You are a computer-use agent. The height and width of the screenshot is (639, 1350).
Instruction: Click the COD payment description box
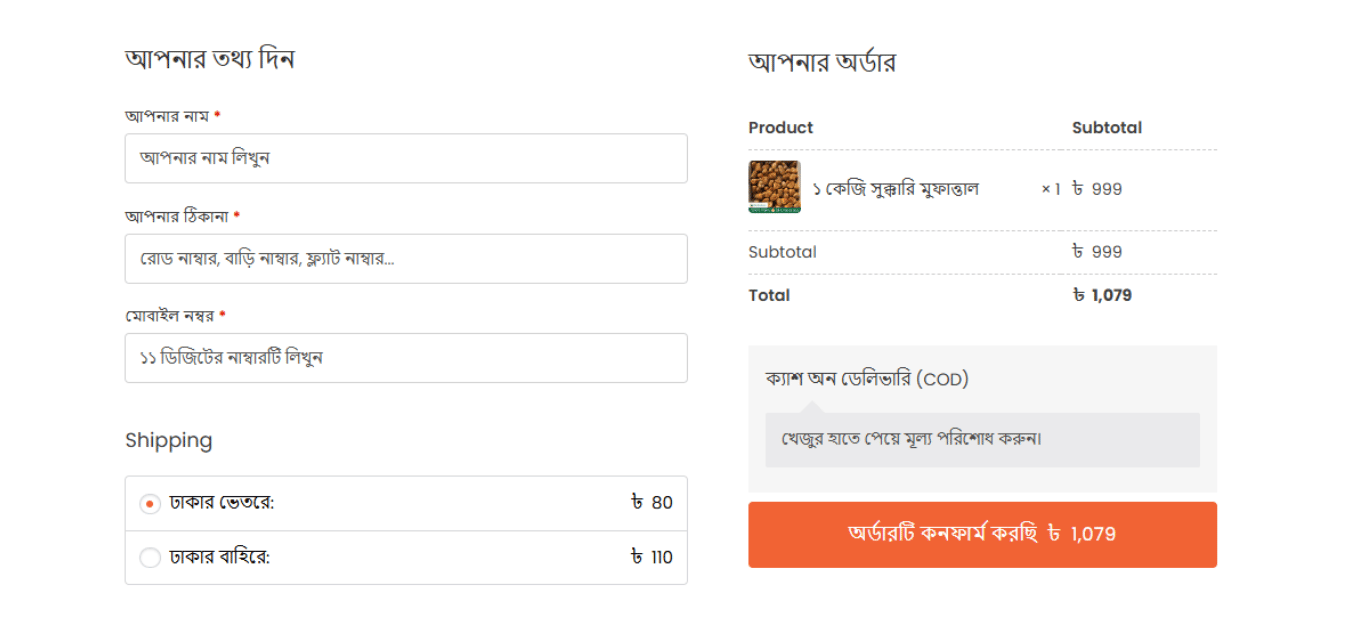[982, 439]
